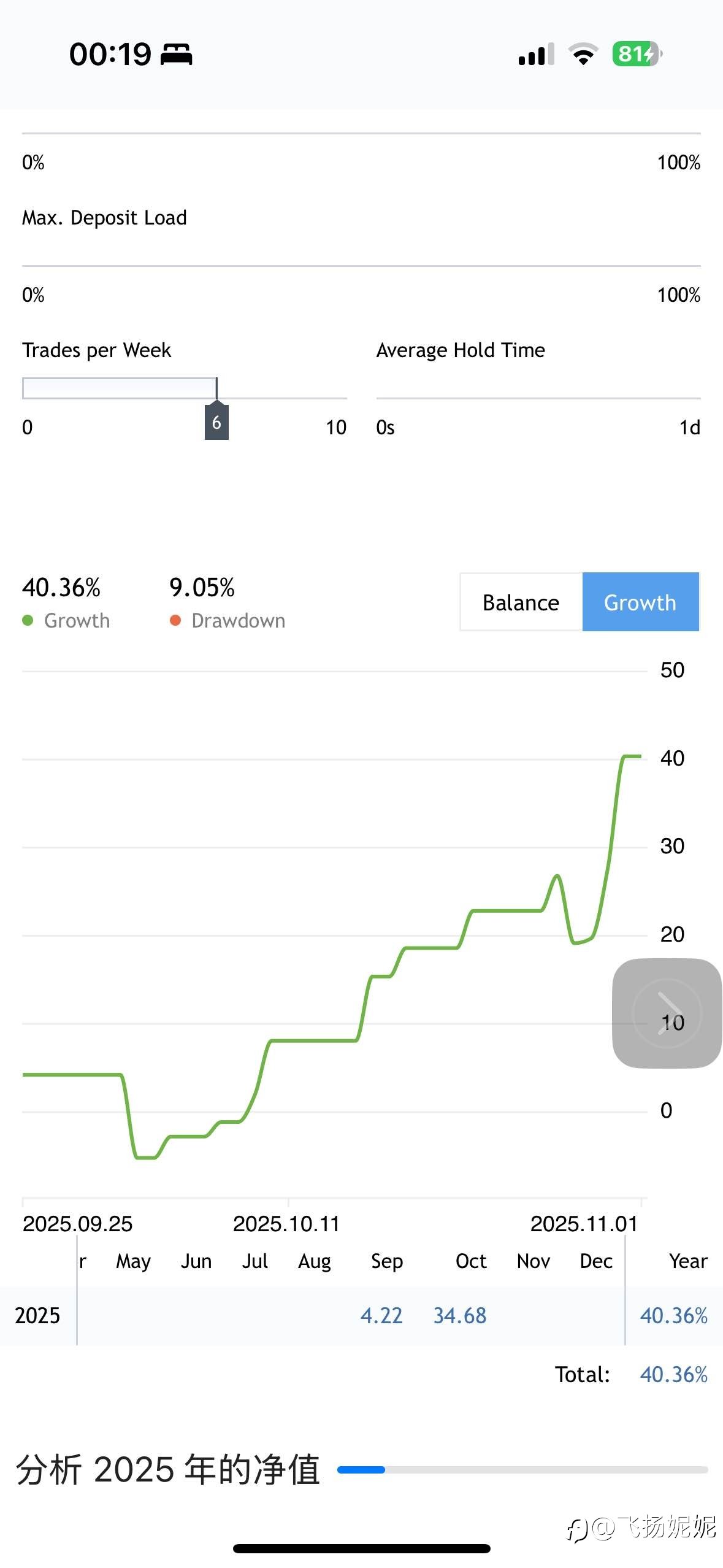Tap the 2025 yearly total 40.36%
Screen dimensions: 723x1568
click(x=673, y=1315)
